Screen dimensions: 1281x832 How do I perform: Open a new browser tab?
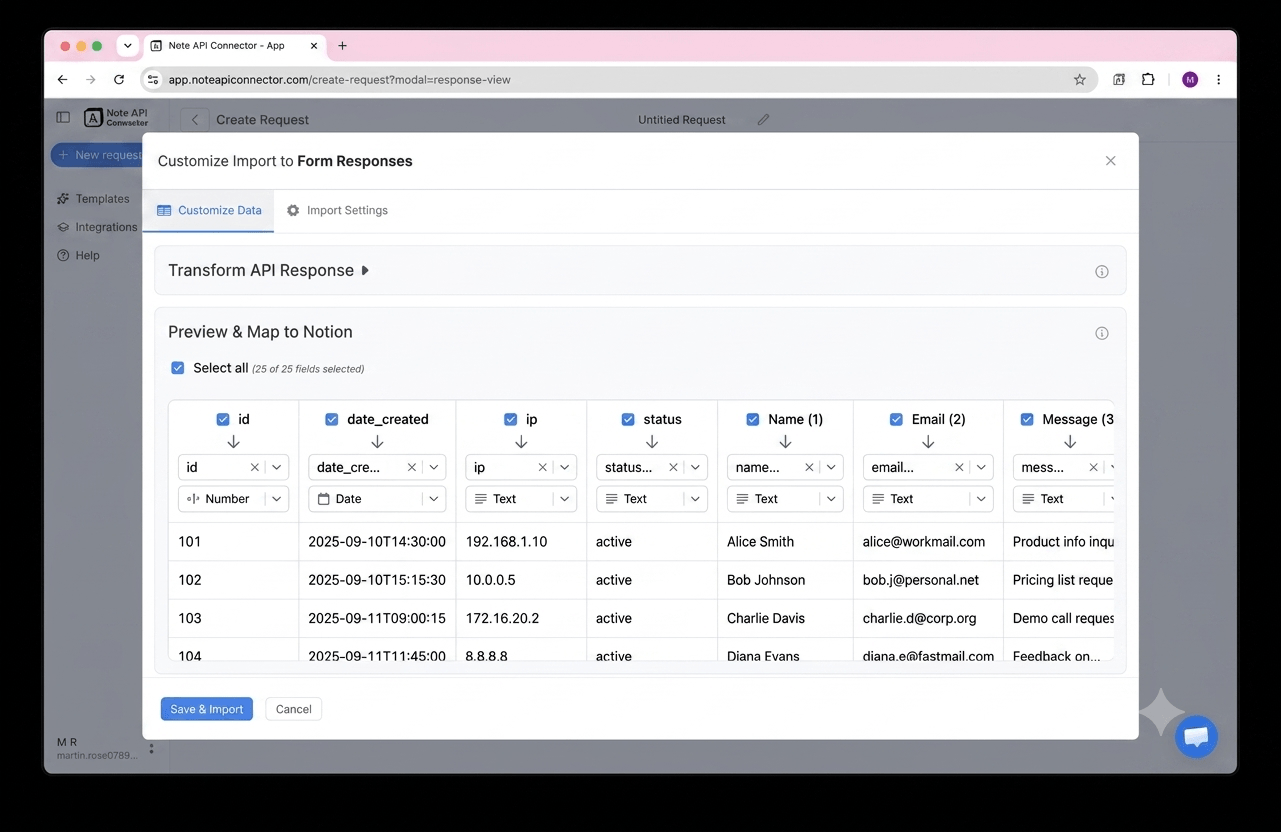pos(342,46)
